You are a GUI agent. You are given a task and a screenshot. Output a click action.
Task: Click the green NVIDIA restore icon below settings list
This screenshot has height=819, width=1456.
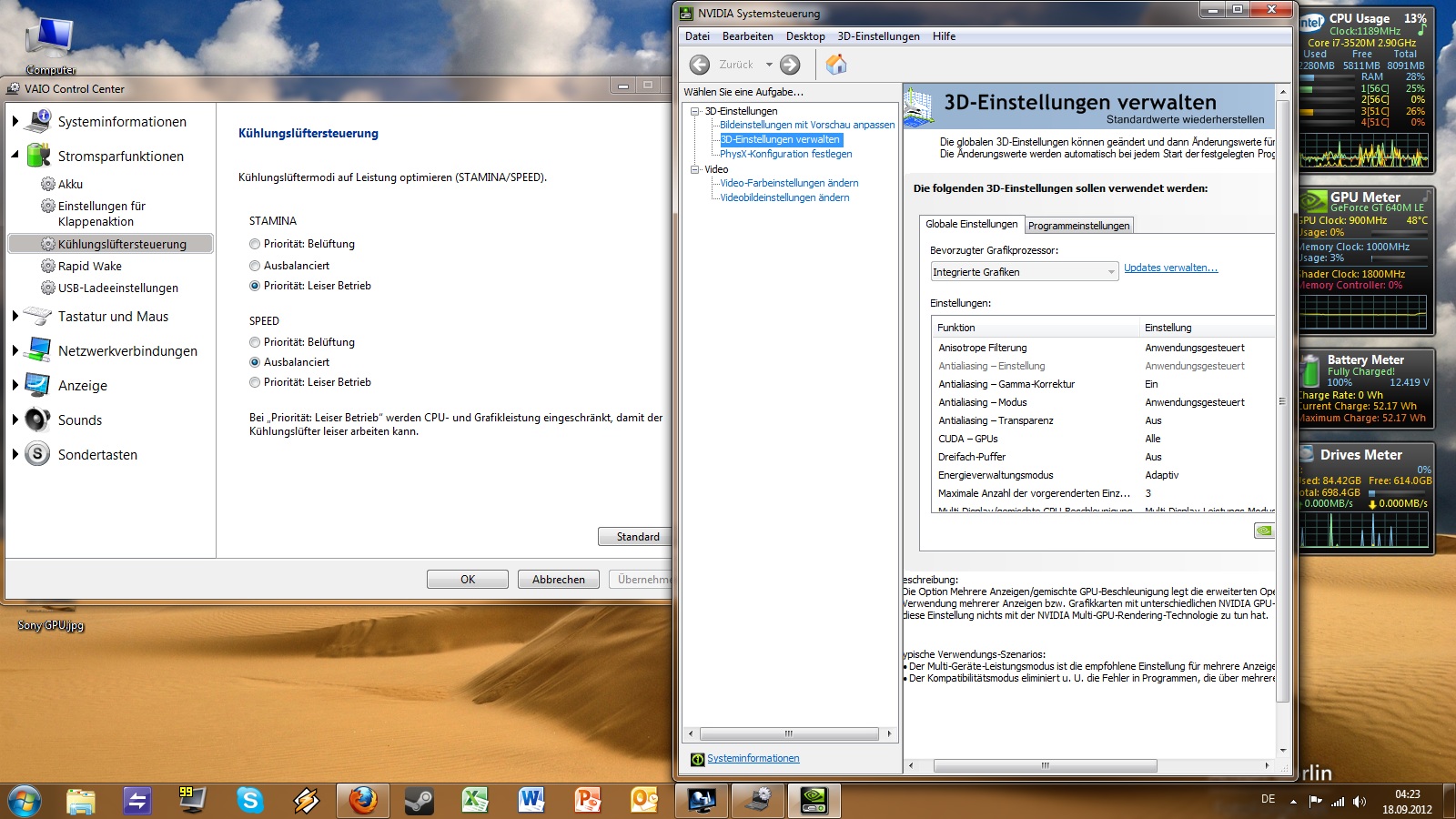tap(1264, 531)
